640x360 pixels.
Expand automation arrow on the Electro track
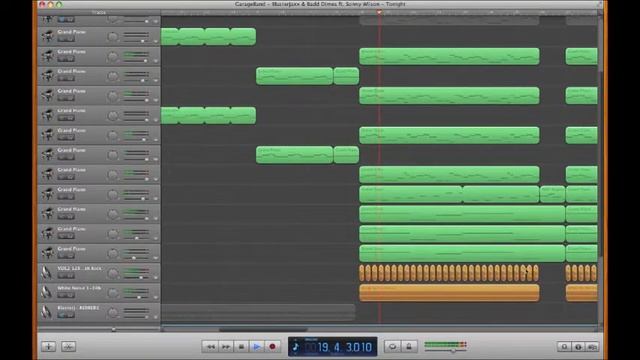(156, 317)
